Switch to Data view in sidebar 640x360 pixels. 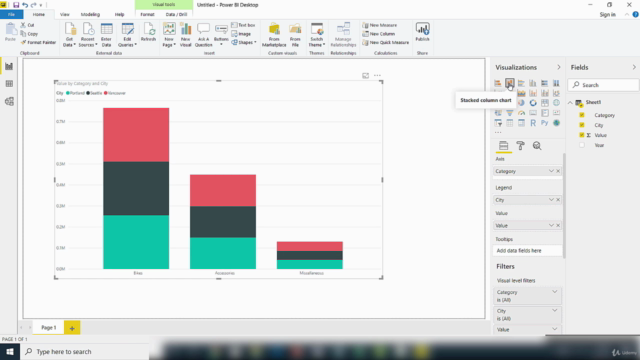pyautogui.click(x=9, y=84)
